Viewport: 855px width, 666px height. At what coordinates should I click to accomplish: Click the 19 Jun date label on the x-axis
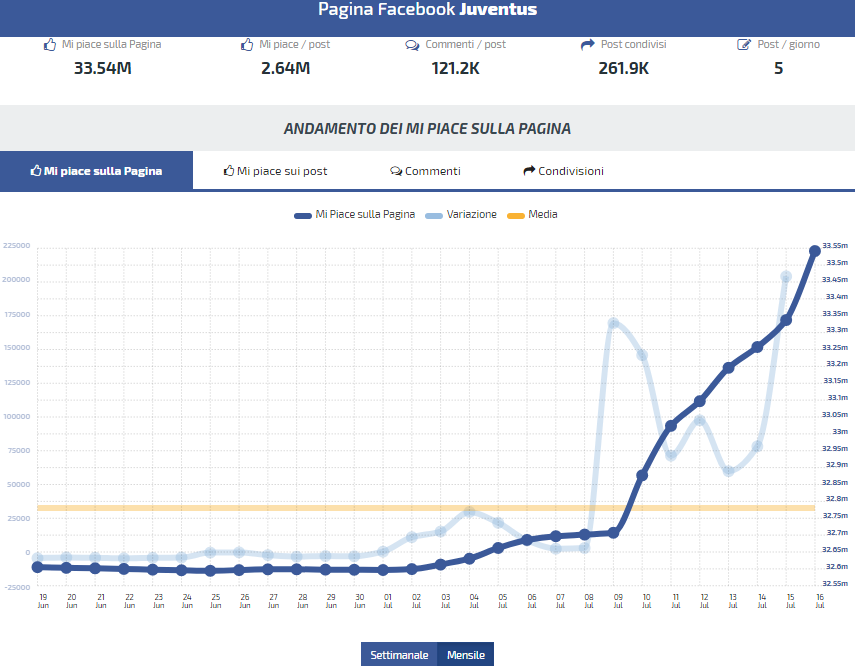pyautogui.click(x=43, y=601)
